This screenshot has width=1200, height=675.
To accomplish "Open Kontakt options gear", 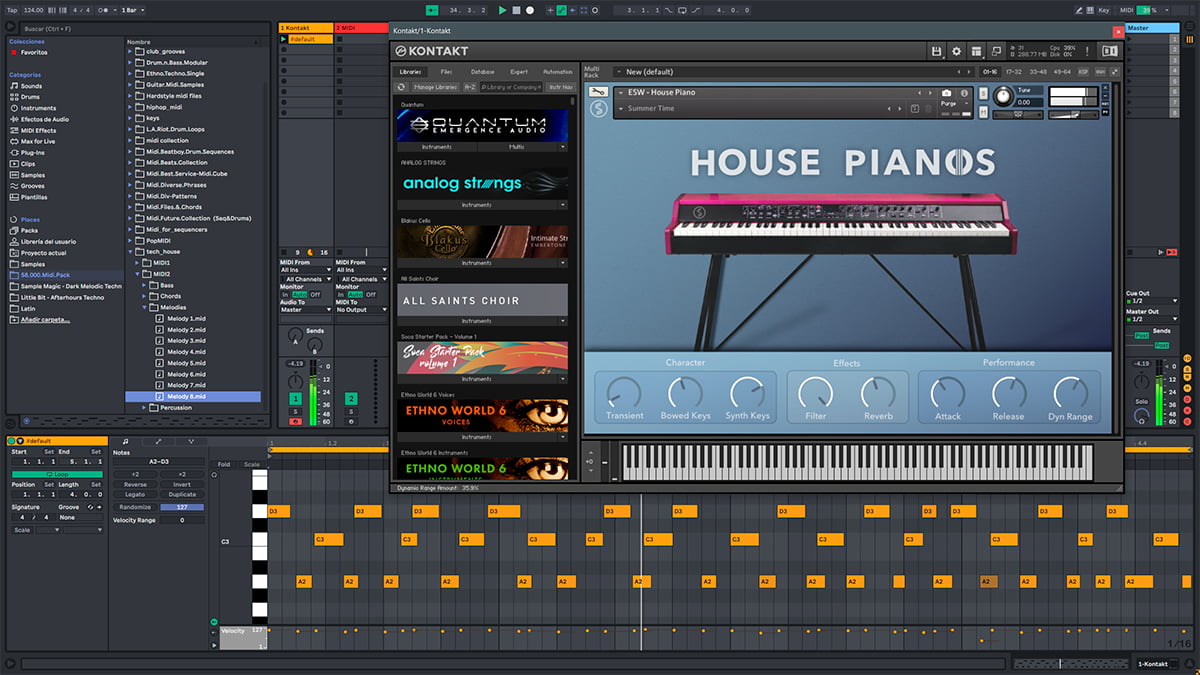I will (x=956, y=51).
